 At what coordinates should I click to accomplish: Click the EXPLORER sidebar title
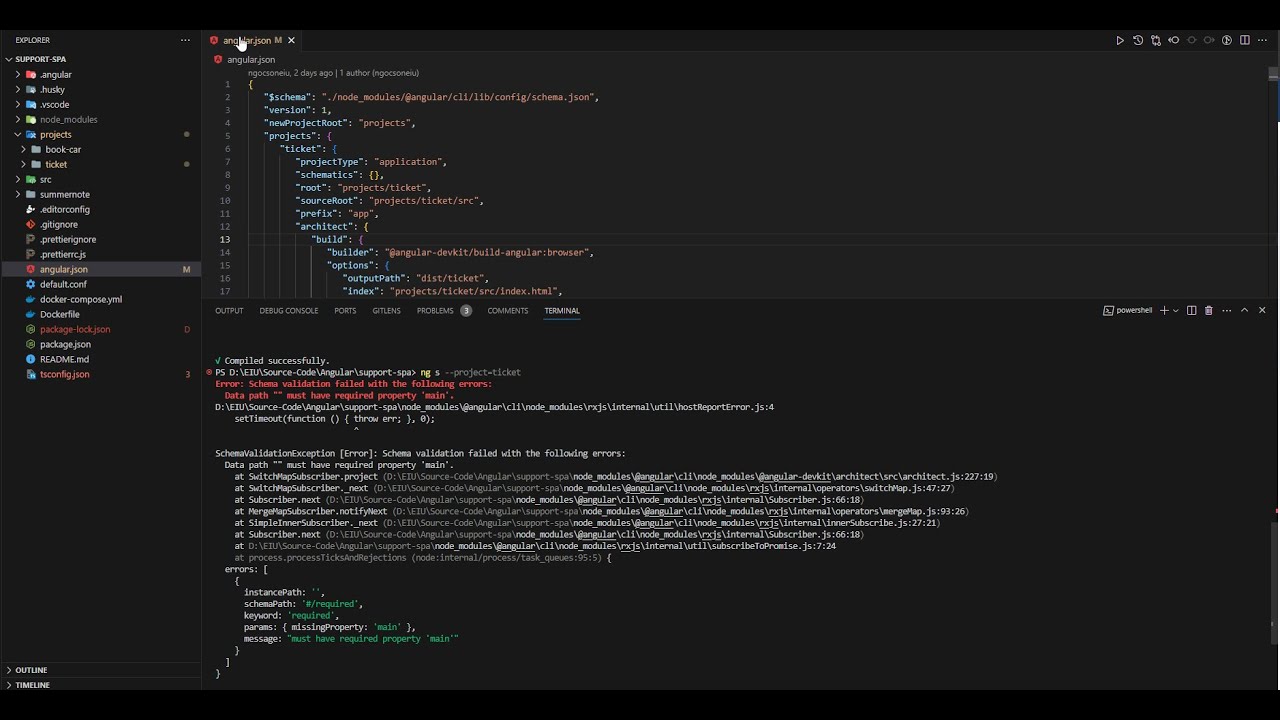pos(33,40)
